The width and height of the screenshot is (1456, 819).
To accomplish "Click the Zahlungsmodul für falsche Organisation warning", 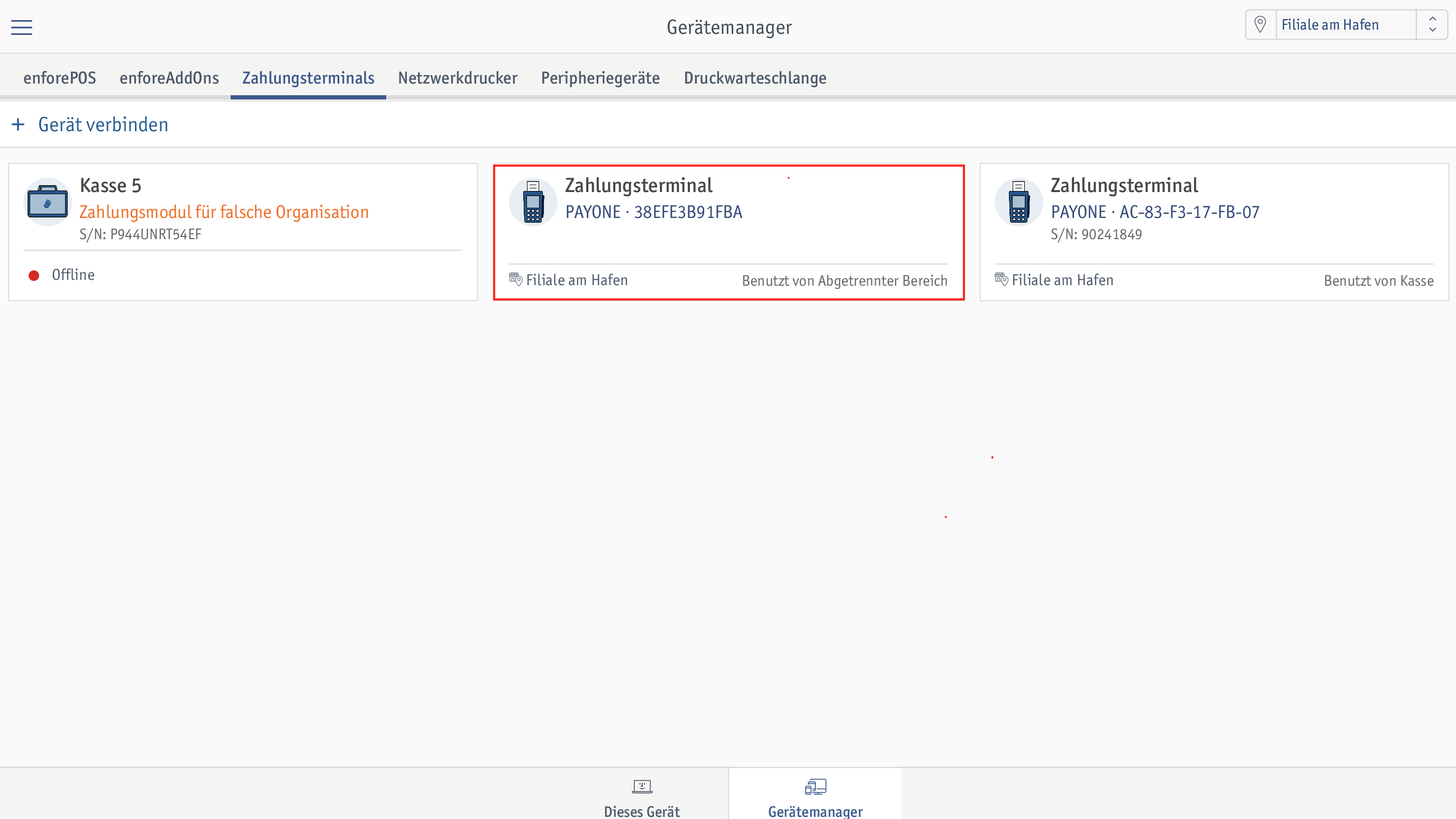I will click(x=224, y=212).
